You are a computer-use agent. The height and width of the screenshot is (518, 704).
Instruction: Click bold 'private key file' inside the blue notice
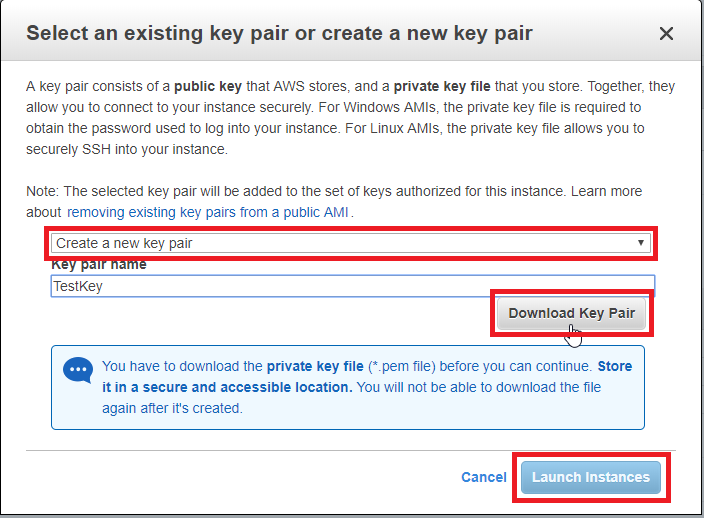(x=315, y=366)
